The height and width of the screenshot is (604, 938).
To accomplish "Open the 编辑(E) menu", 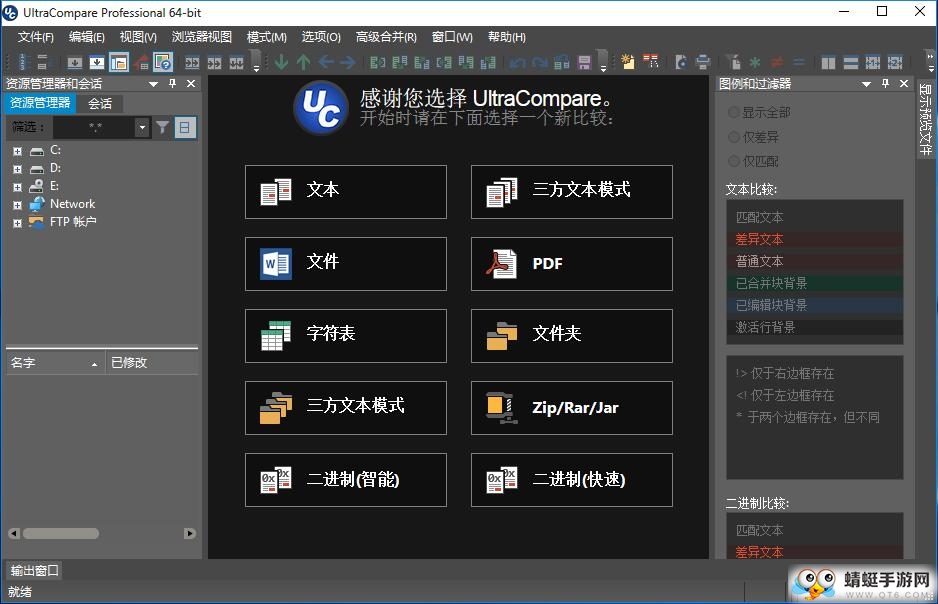I will coord(87,37).
